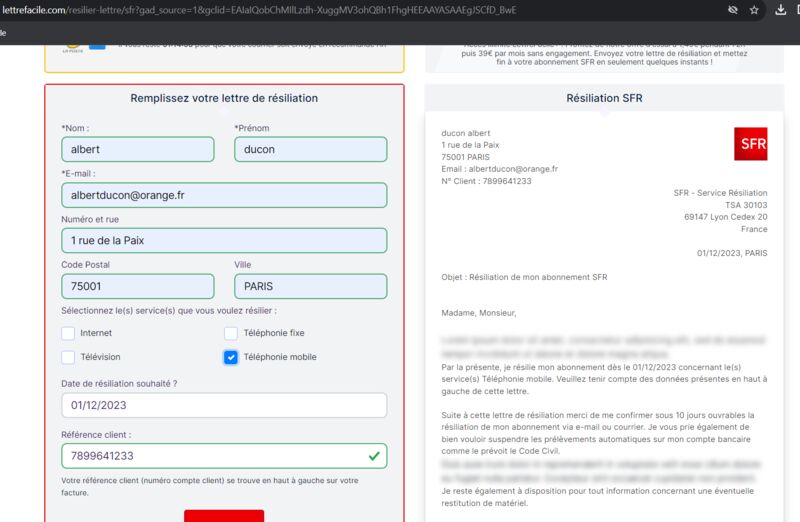Uncheck the Téléphonie mobile checkbox

pos(231,357)
